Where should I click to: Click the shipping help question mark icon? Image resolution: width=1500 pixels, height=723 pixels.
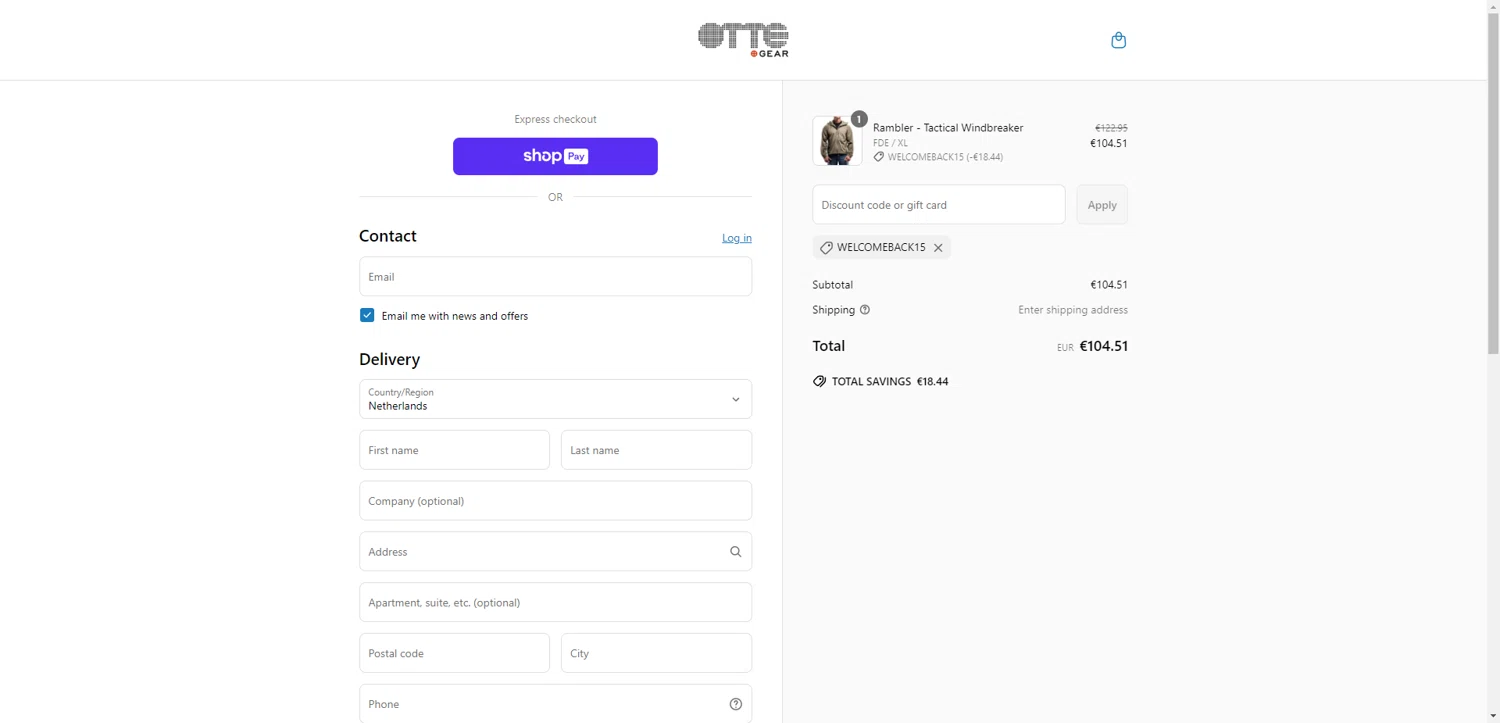coord(865,310)
